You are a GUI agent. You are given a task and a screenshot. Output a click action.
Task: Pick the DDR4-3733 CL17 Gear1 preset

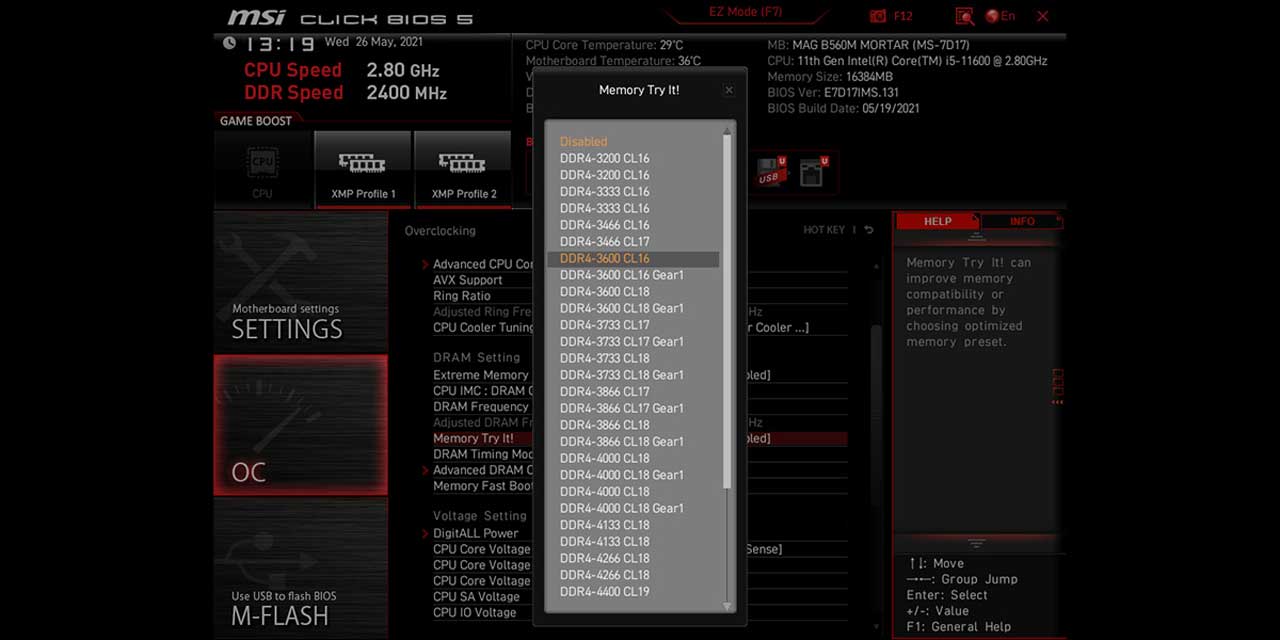pos(621,342)
